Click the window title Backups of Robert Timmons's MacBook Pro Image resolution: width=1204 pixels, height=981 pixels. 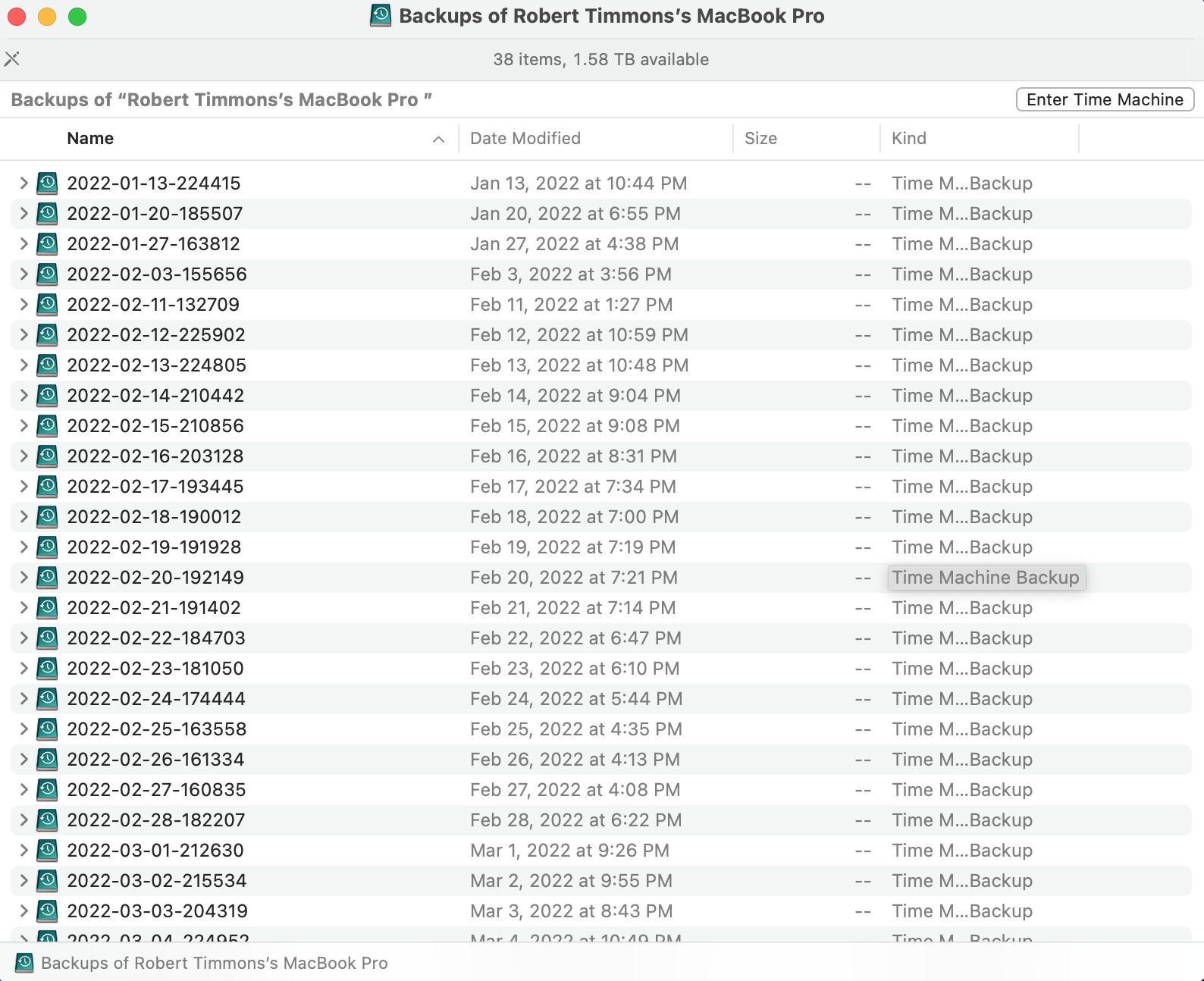tap(612, 16)
